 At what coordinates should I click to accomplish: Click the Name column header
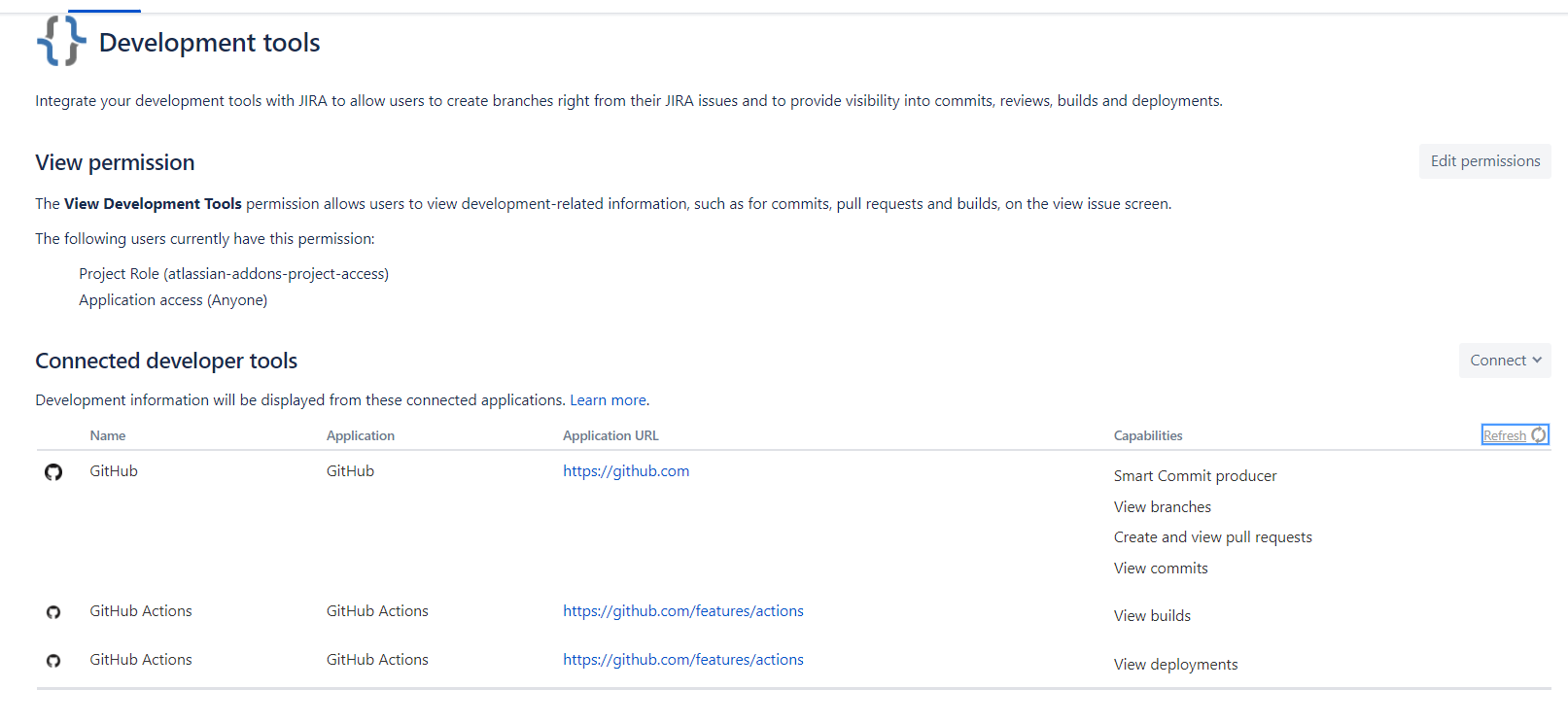click(108, 435)
